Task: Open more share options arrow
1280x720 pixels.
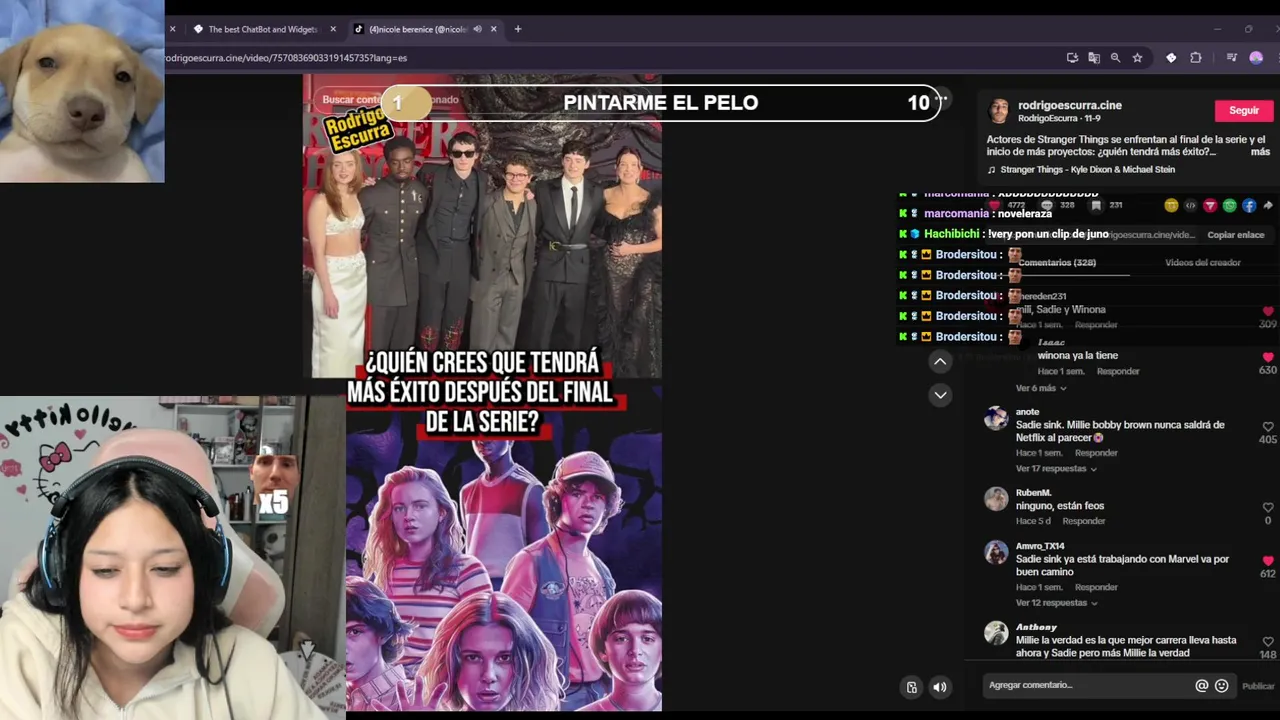Action: [x=1268, y=206]
